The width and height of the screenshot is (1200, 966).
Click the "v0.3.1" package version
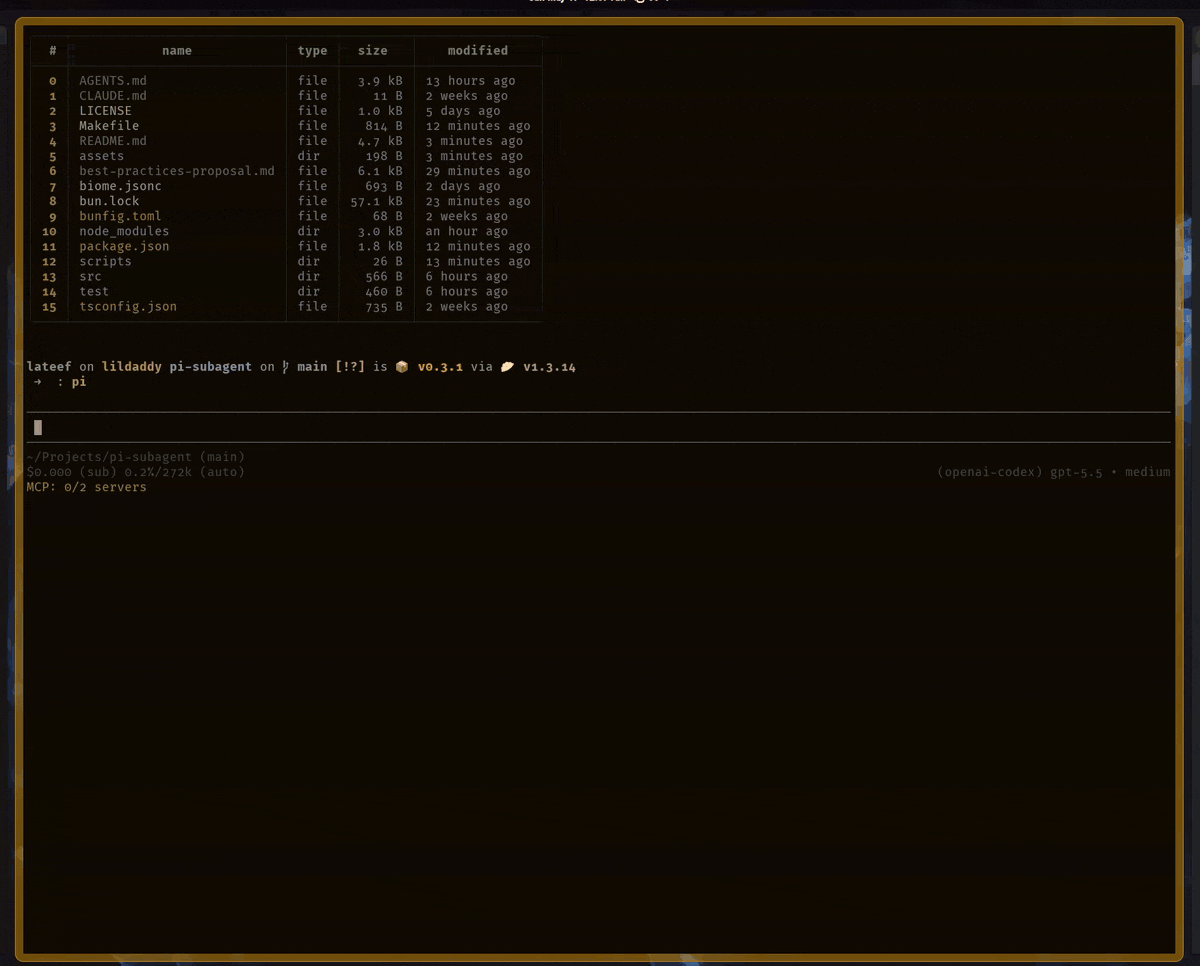(440, 367)
